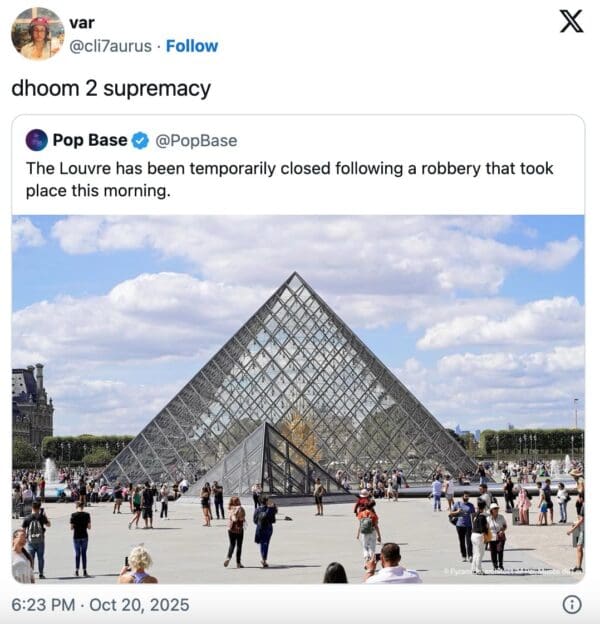600x624 pixels.
Task: Click the date Oct 20, 2025
Action: pyautogui.click(x=139, y=605)
